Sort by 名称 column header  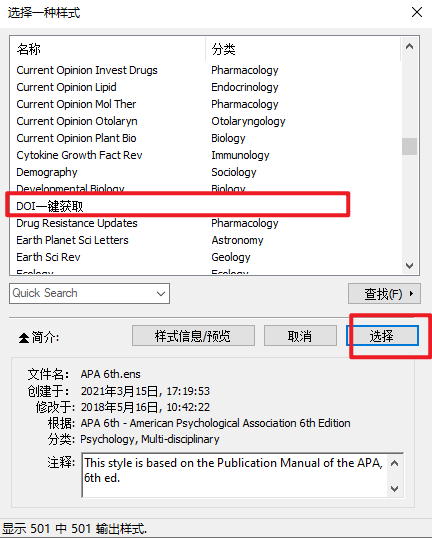click(x=107, y=49)
